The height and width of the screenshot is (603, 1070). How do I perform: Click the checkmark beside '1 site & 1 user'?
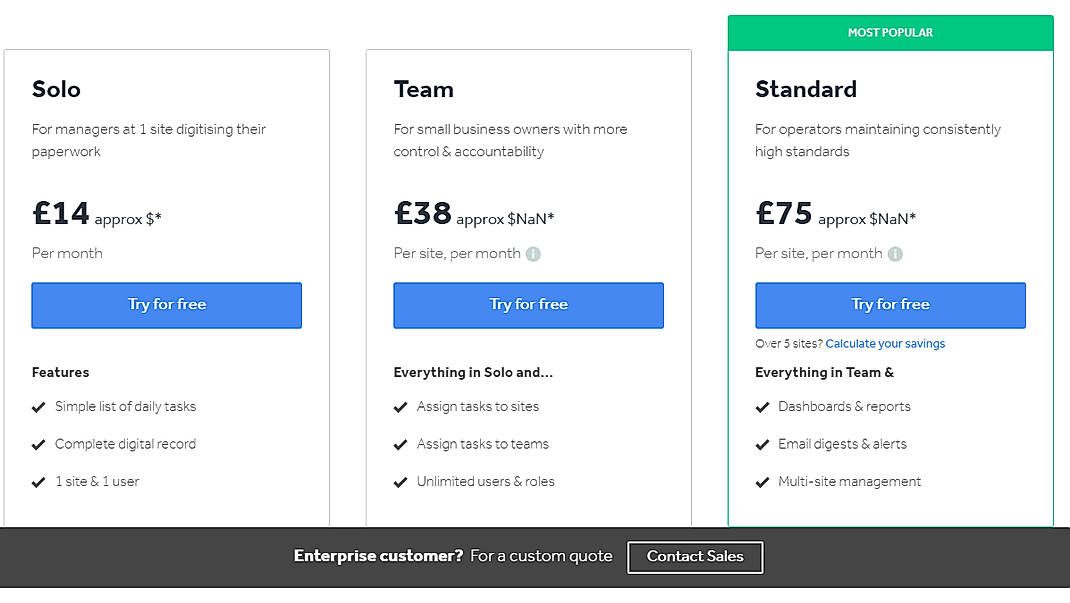[38, 481]
